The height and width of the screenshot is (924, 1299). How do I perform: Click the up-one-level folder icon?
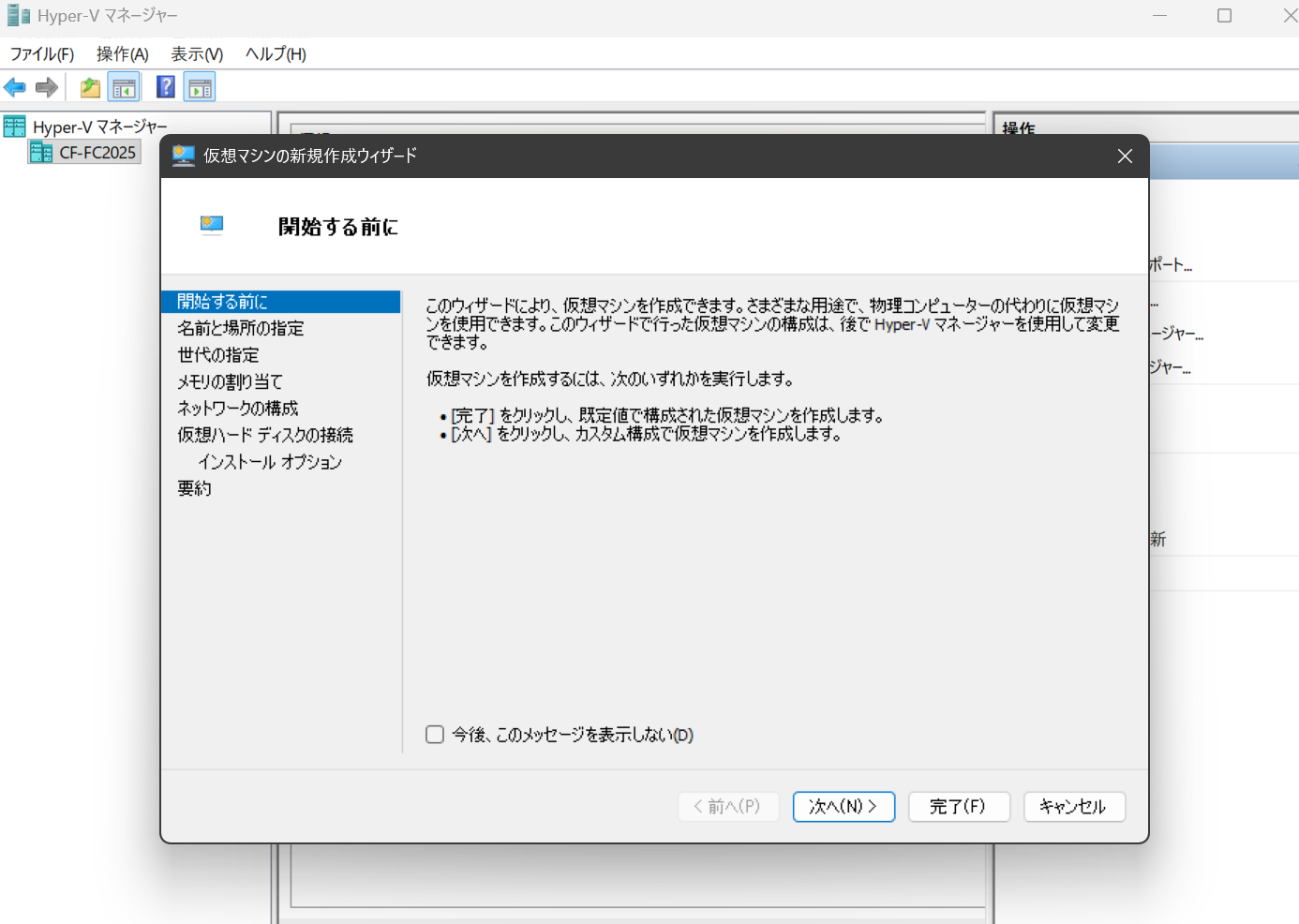90,88
